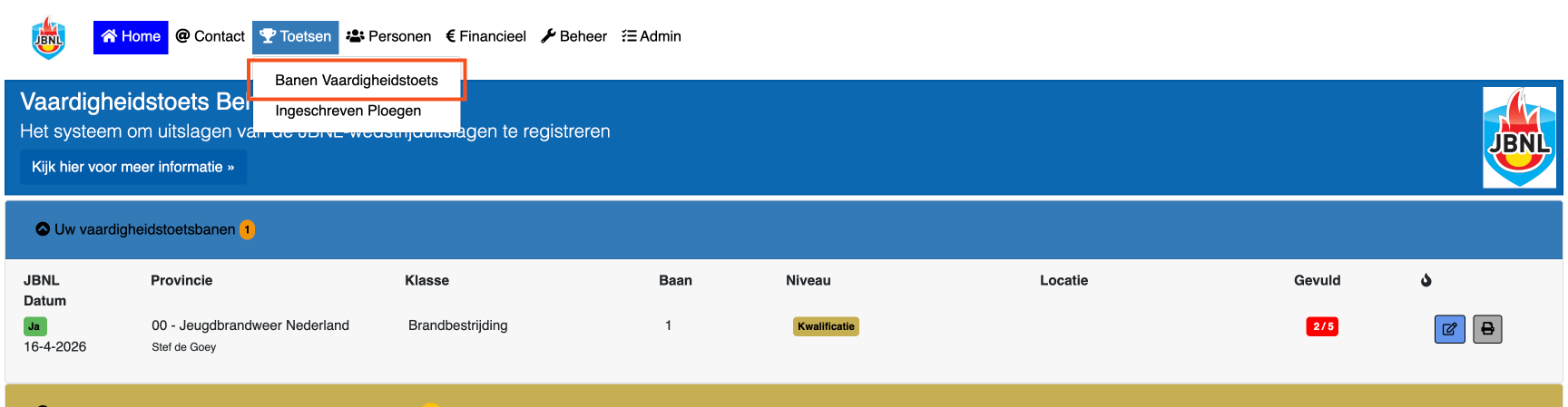This screenshot has width=1568, height=407.
Task: Click the green 'Ja' JBNL badge
Action: [35, 326]
